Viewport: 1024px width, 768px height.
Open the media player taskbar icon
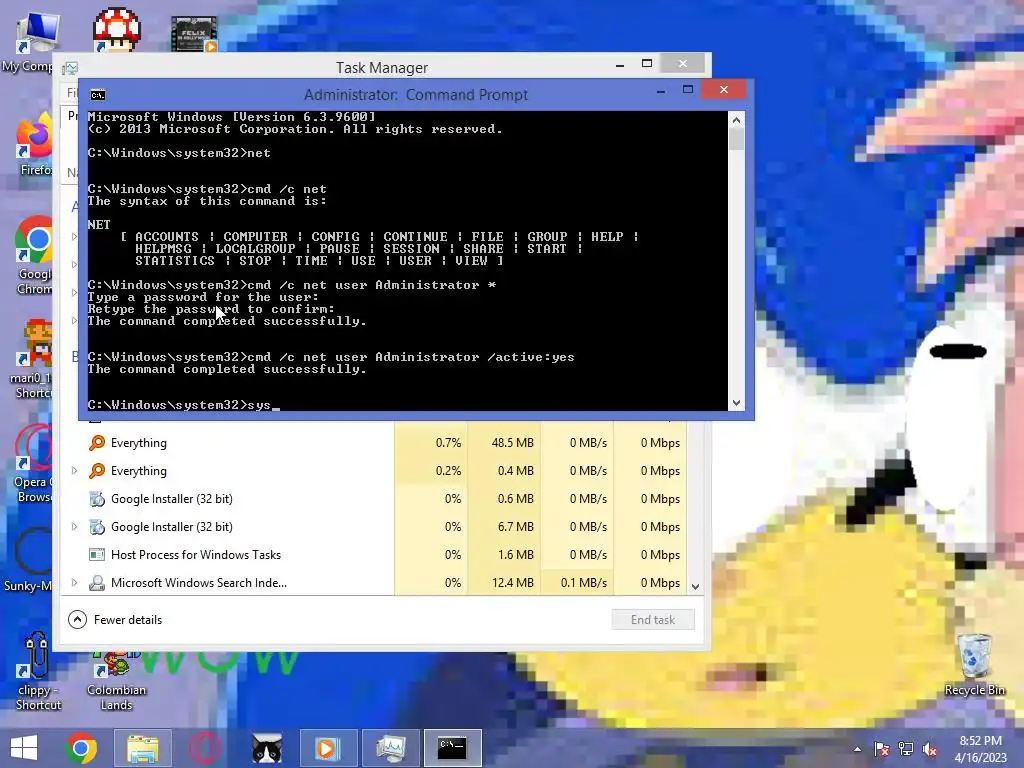pos(328,748)
